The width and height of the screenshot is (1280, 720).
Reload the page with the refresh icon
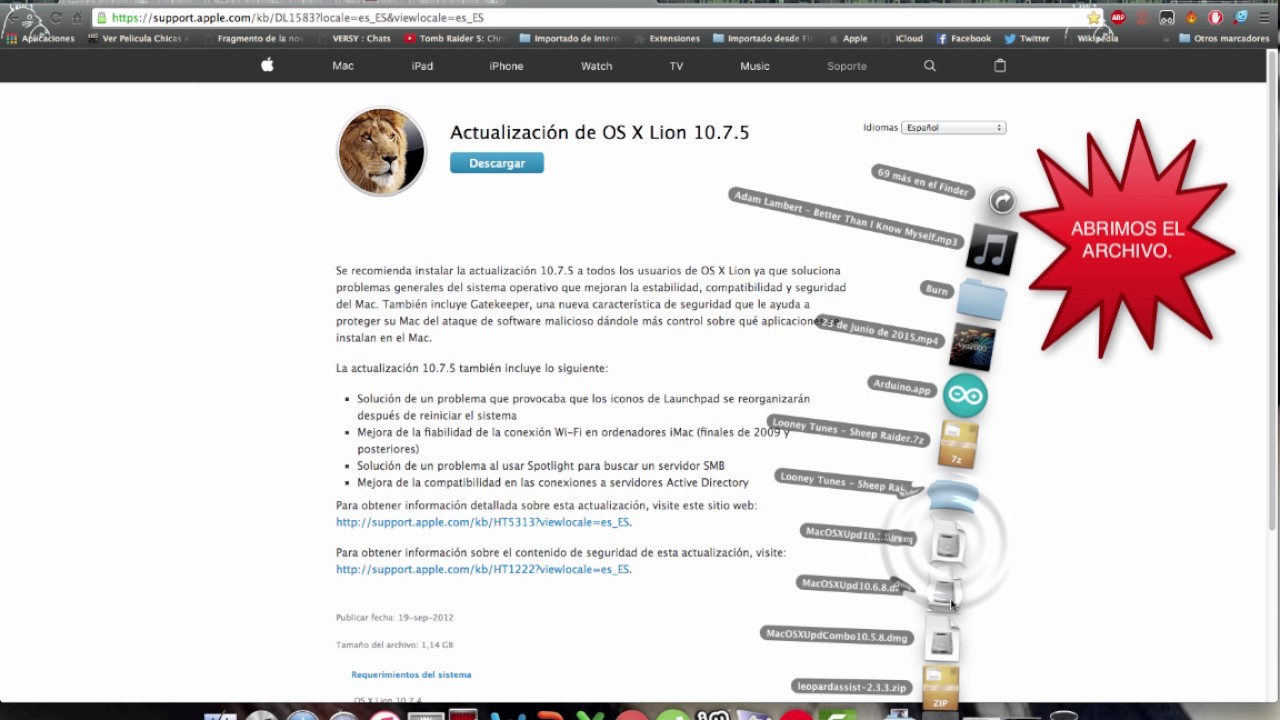click(57, 17)
